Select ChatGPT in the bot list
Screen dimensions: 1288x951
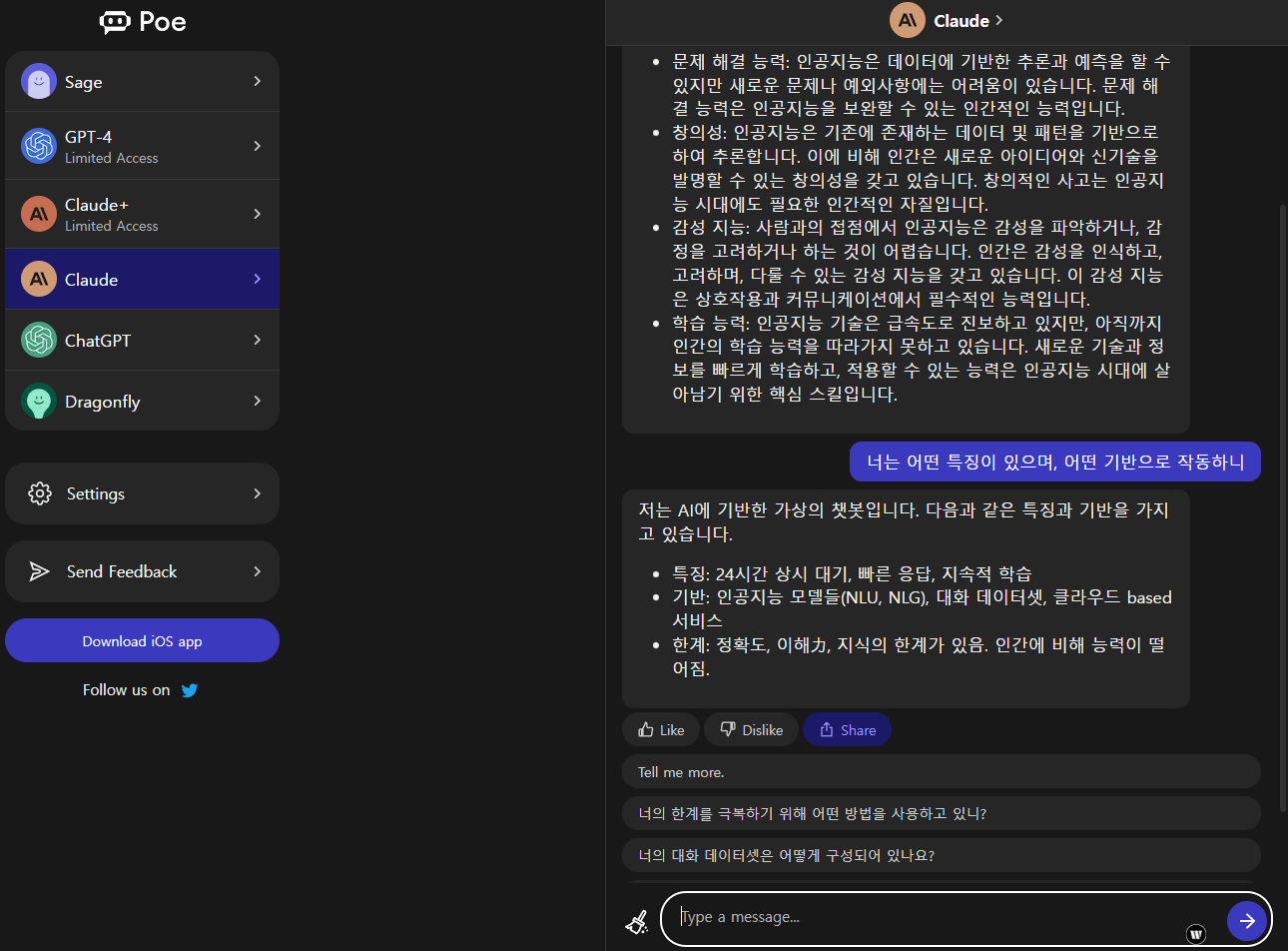pos(142,341)
